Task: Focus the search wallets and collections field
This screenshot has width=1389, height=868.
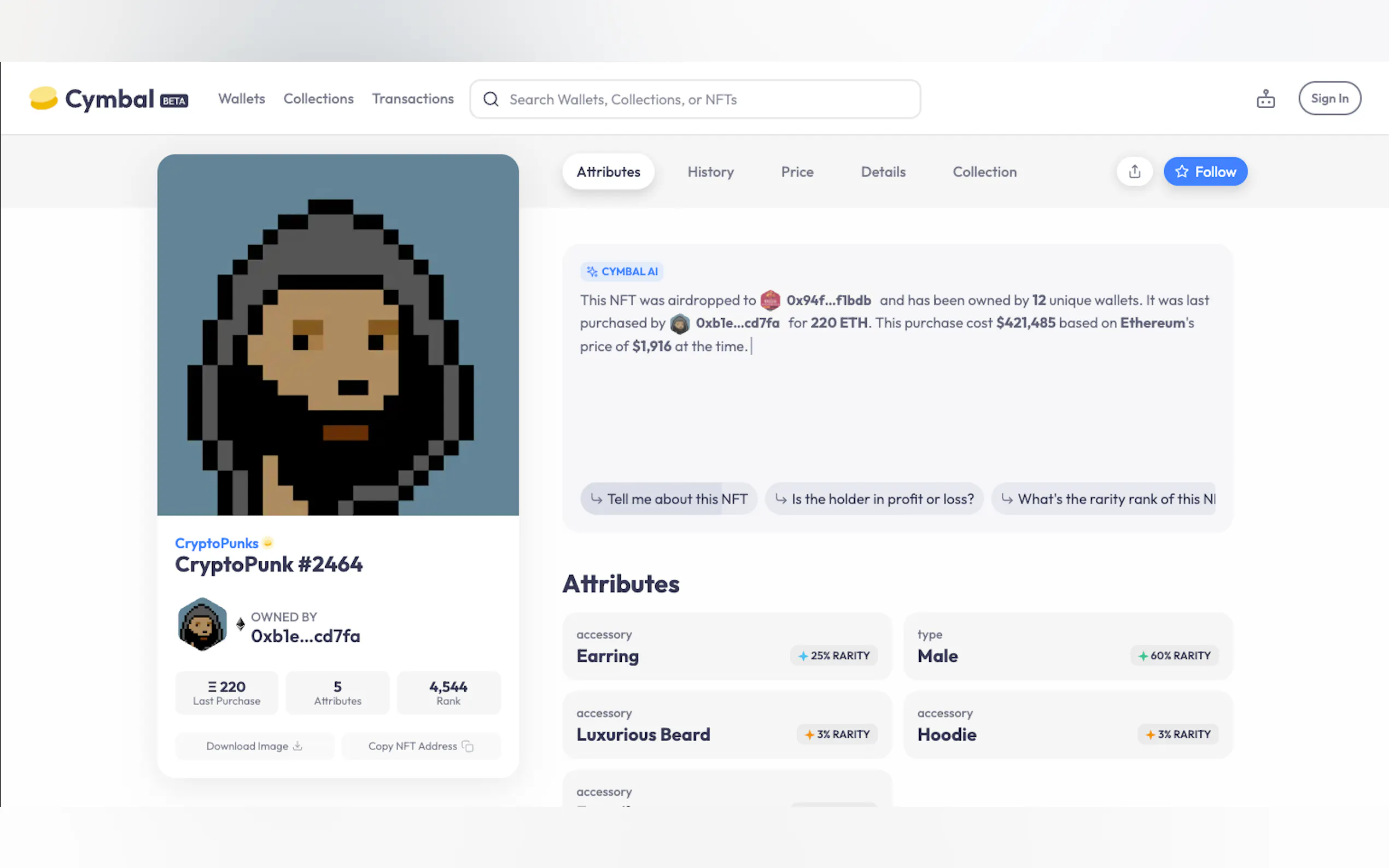Action: 695,99
